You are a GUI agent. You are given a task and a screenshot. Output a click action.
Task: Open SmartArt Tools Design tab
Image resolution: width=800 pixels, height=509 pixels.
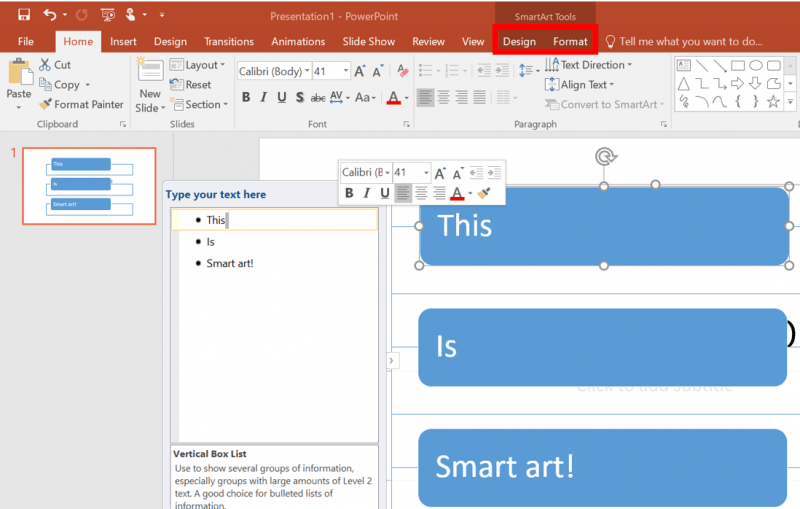(519, 41)
